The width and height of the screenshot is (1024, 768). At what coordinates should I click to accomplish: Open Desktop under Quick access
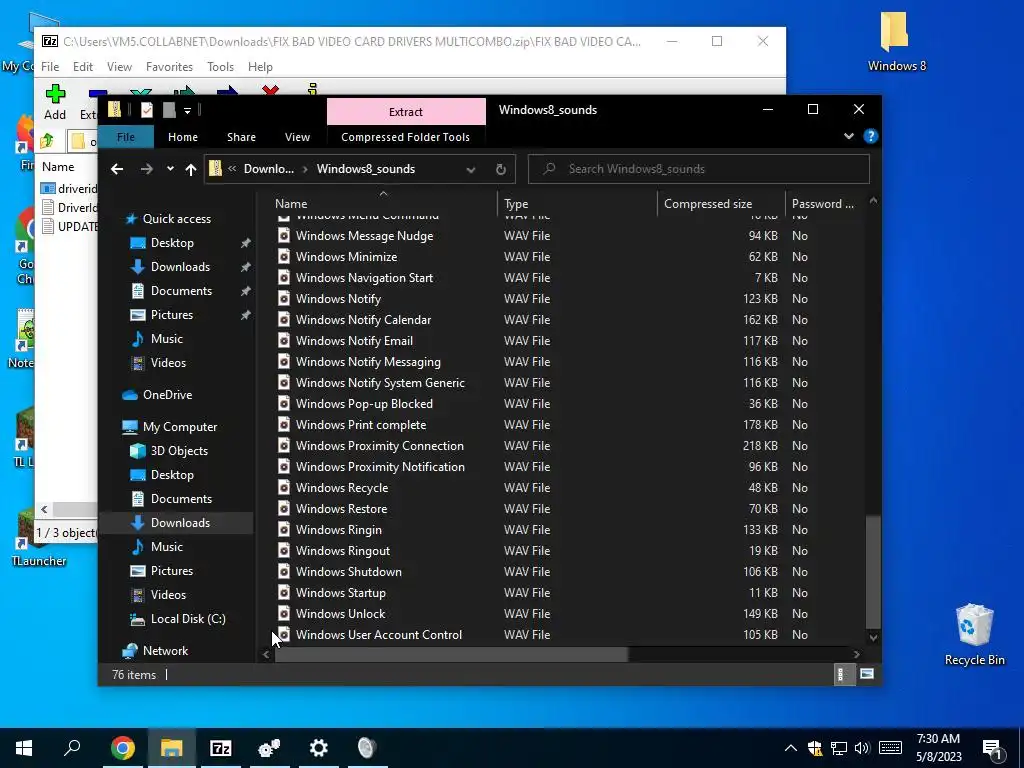[x=172, y=243]
